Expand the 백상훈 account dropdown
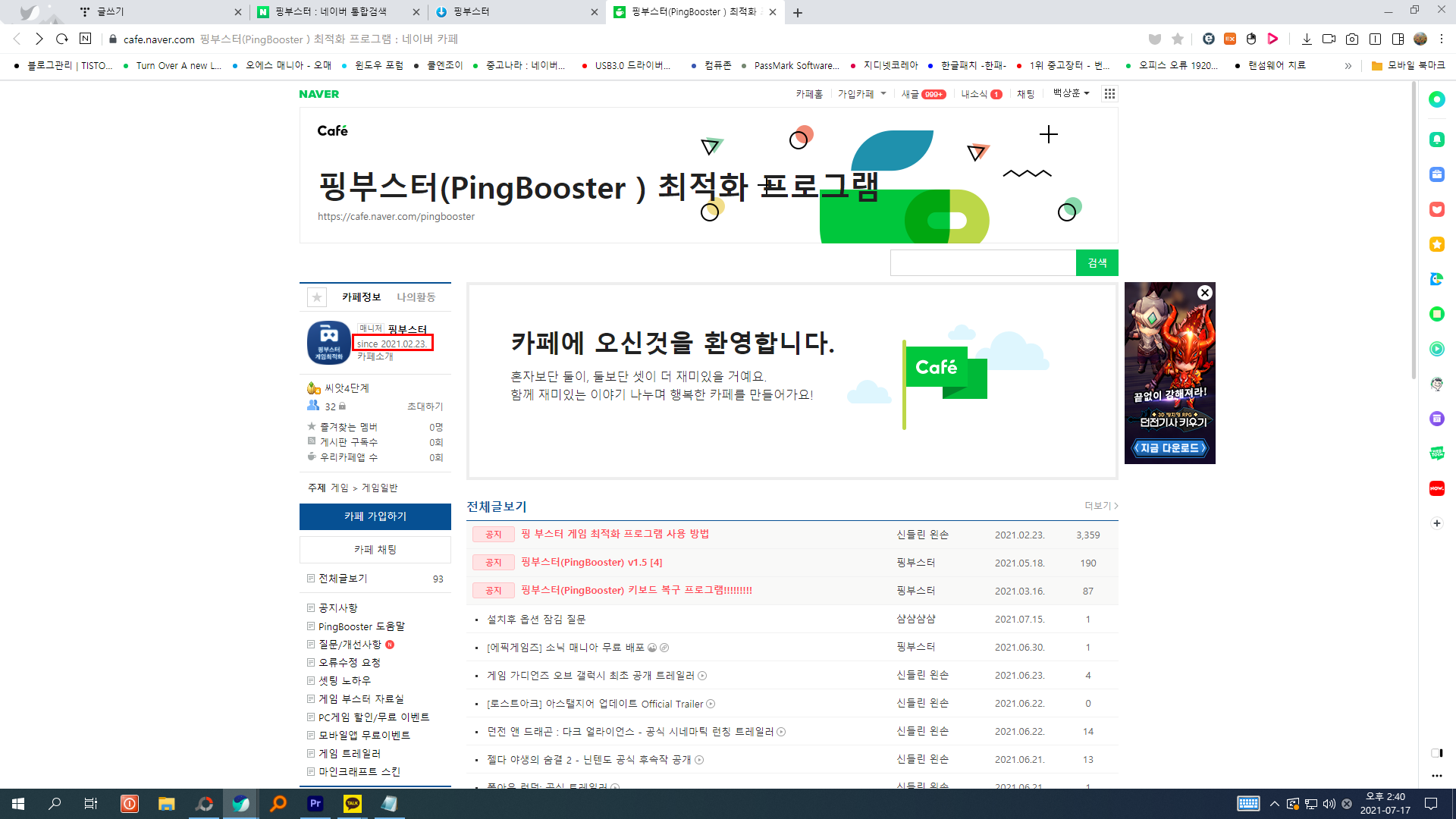Image resolution: width=1456 pixels, height=819 pixels. (1071, 93)
